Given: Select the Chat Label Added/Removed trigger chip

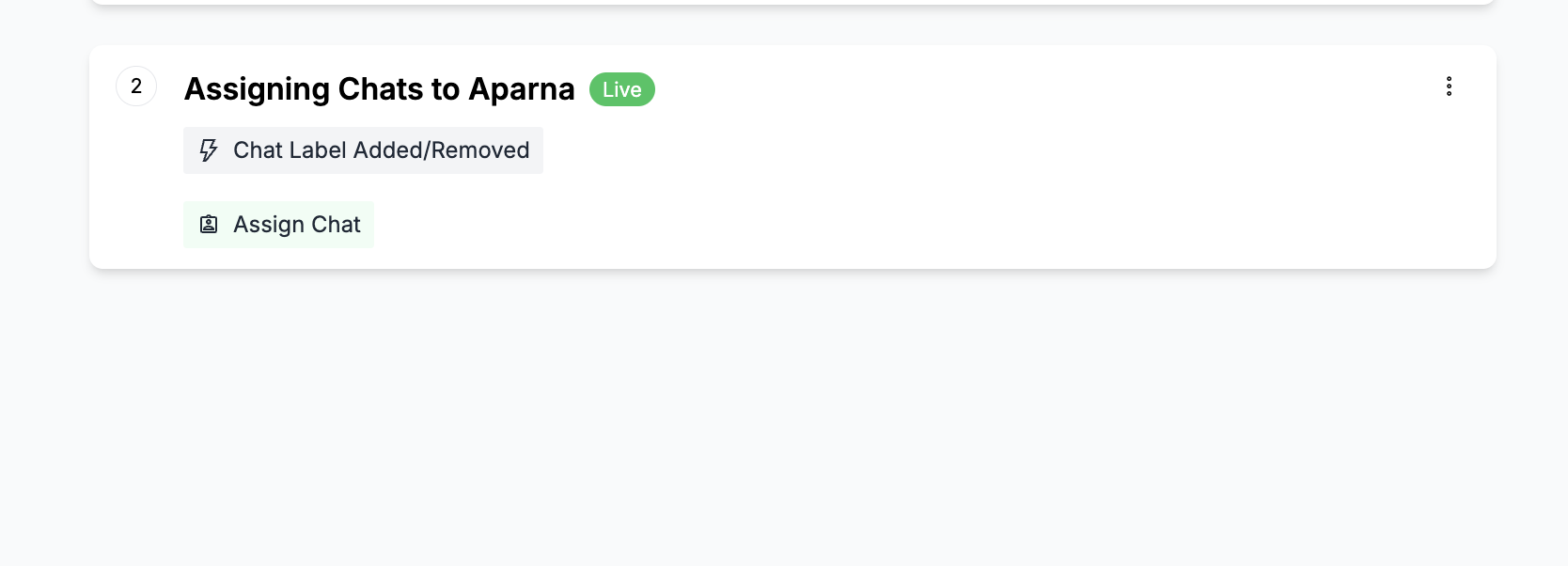Looking at the screenshot, I should tap(363, 150).
